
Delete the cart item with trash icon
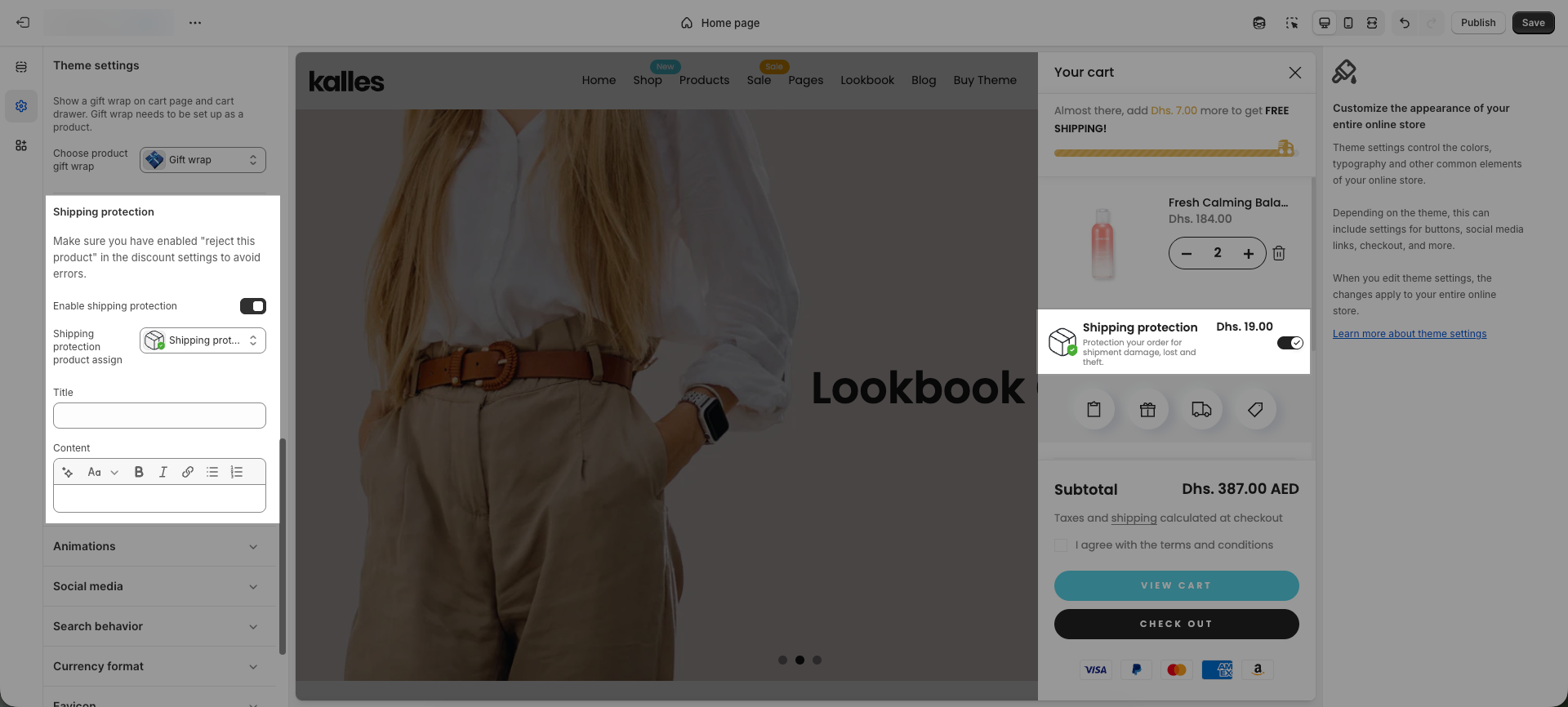pyautogui.click(x=1279, y=253)
